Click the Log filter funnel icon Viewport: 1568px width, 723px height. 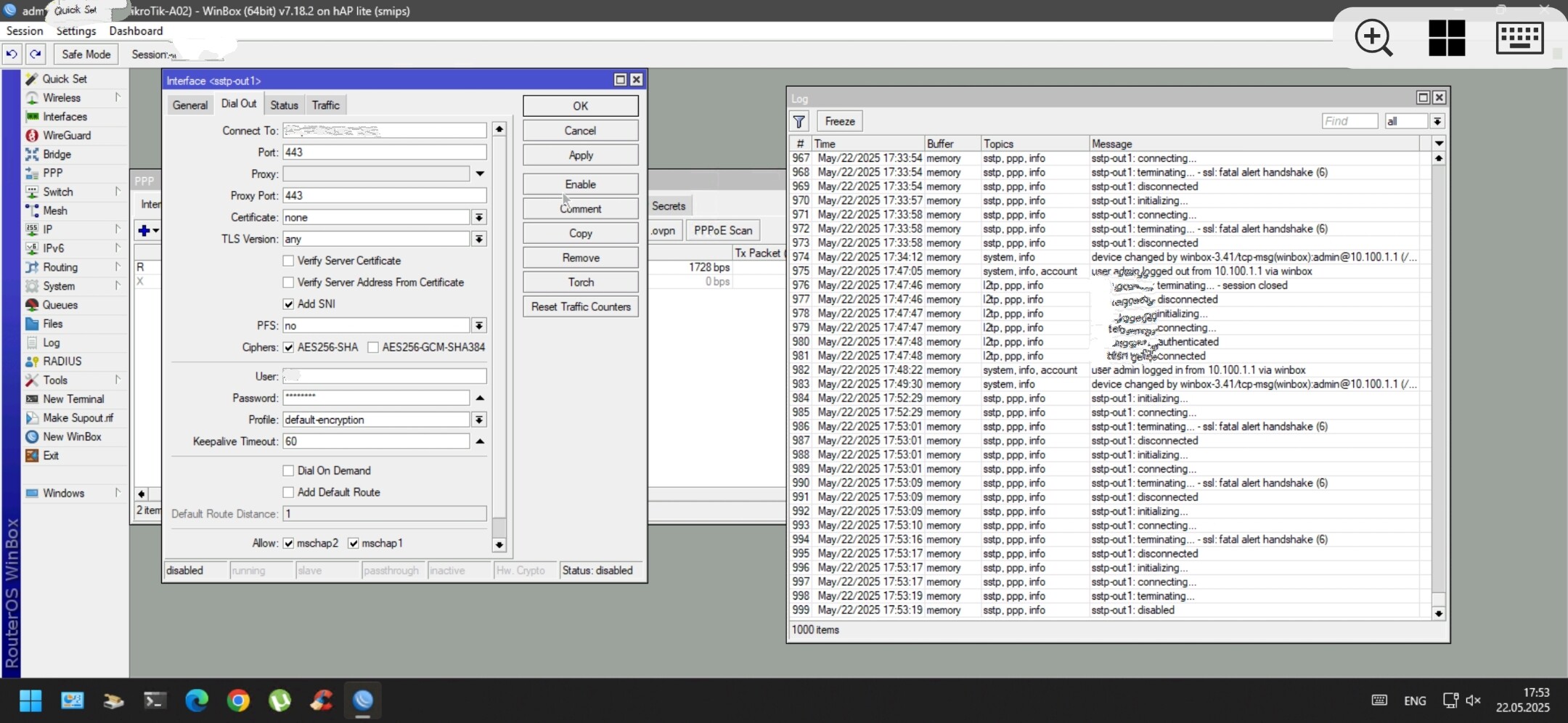(x=799, y=121)
